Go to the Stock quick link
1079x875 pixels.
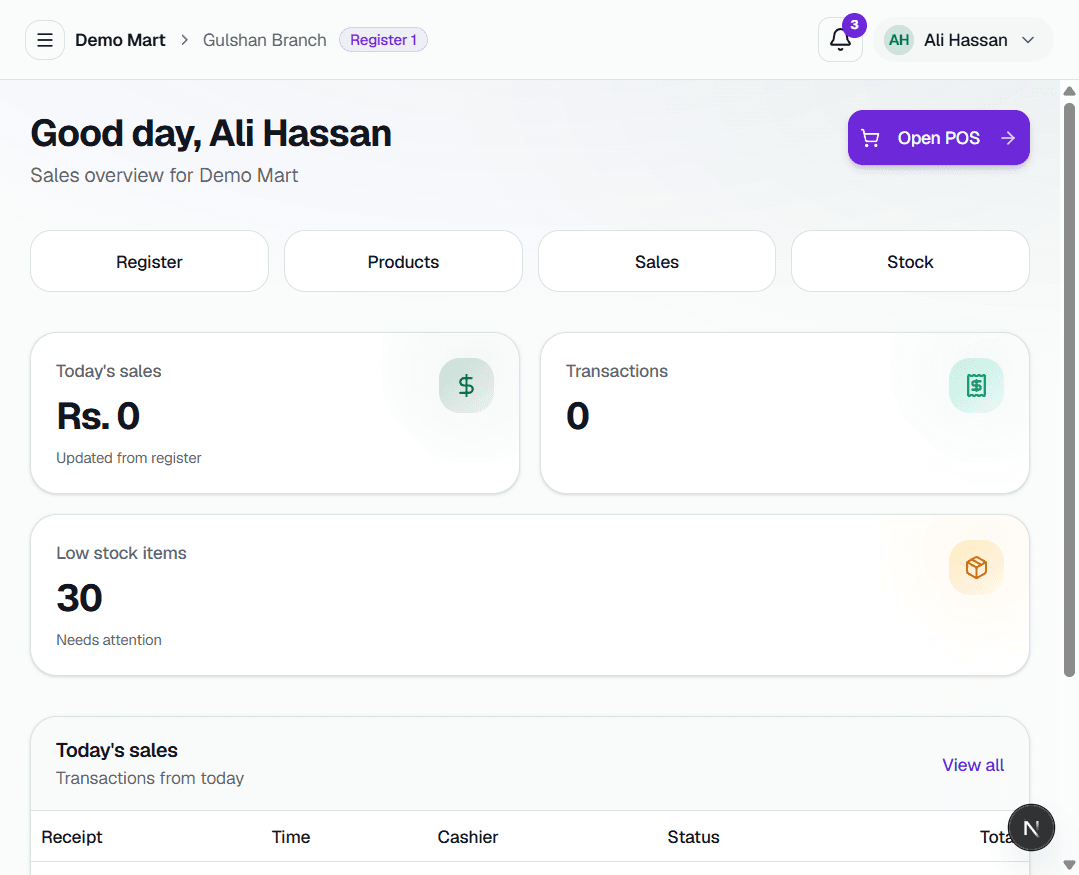[x=910, y=261]
